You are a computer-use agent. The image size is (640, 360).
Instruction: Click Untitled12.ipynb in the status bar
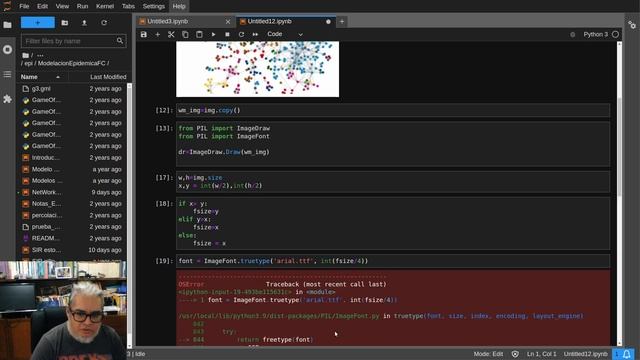tap(585, 354)
